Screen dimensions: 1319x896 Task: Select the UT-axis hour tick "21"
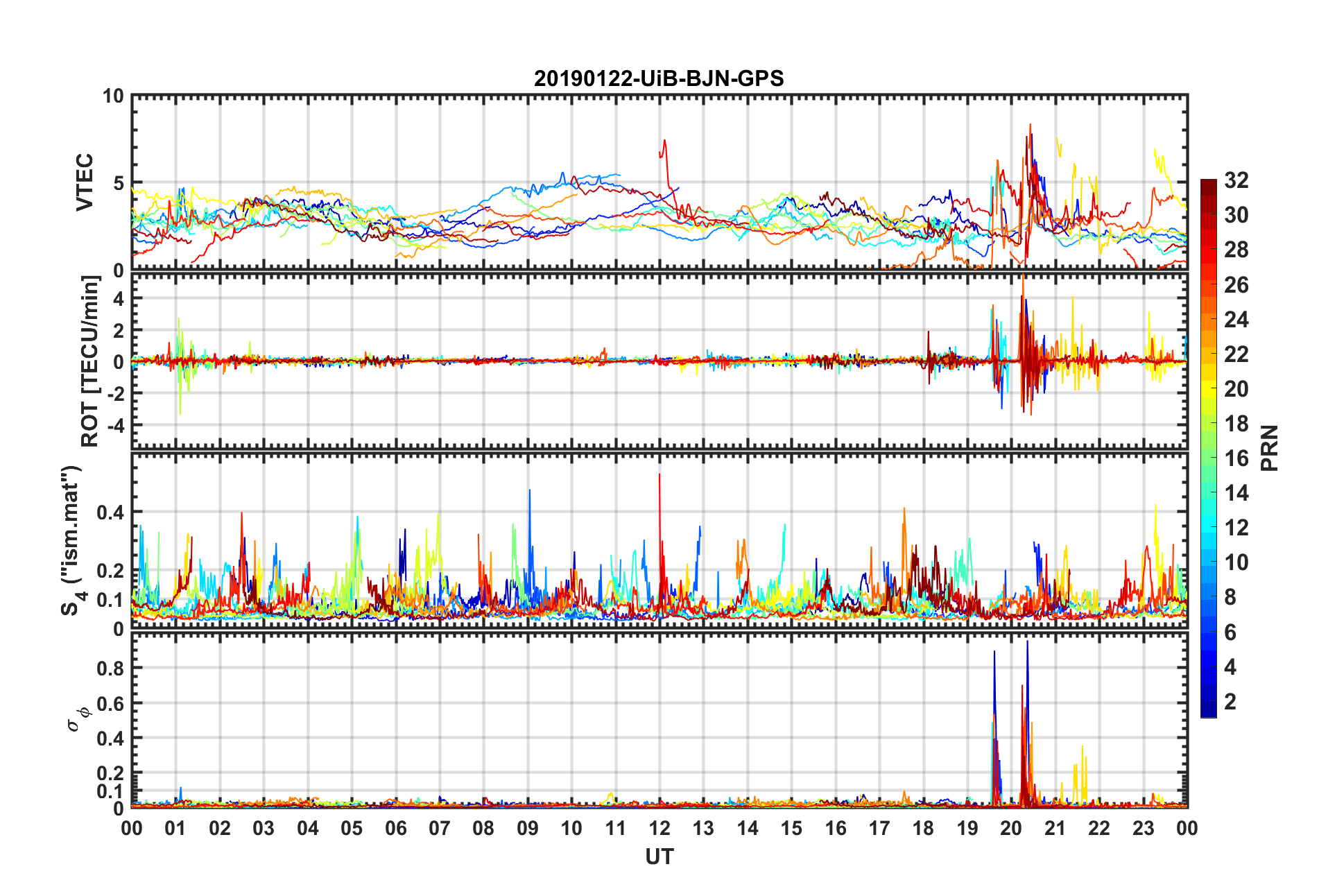pyautogui.click(x=1055, y=828)
